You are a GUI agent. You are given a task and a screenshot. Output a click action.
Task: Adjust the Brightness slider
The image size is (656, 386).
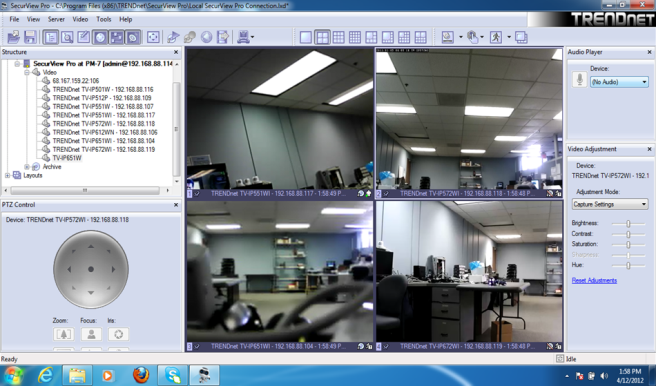coord(628,224)
